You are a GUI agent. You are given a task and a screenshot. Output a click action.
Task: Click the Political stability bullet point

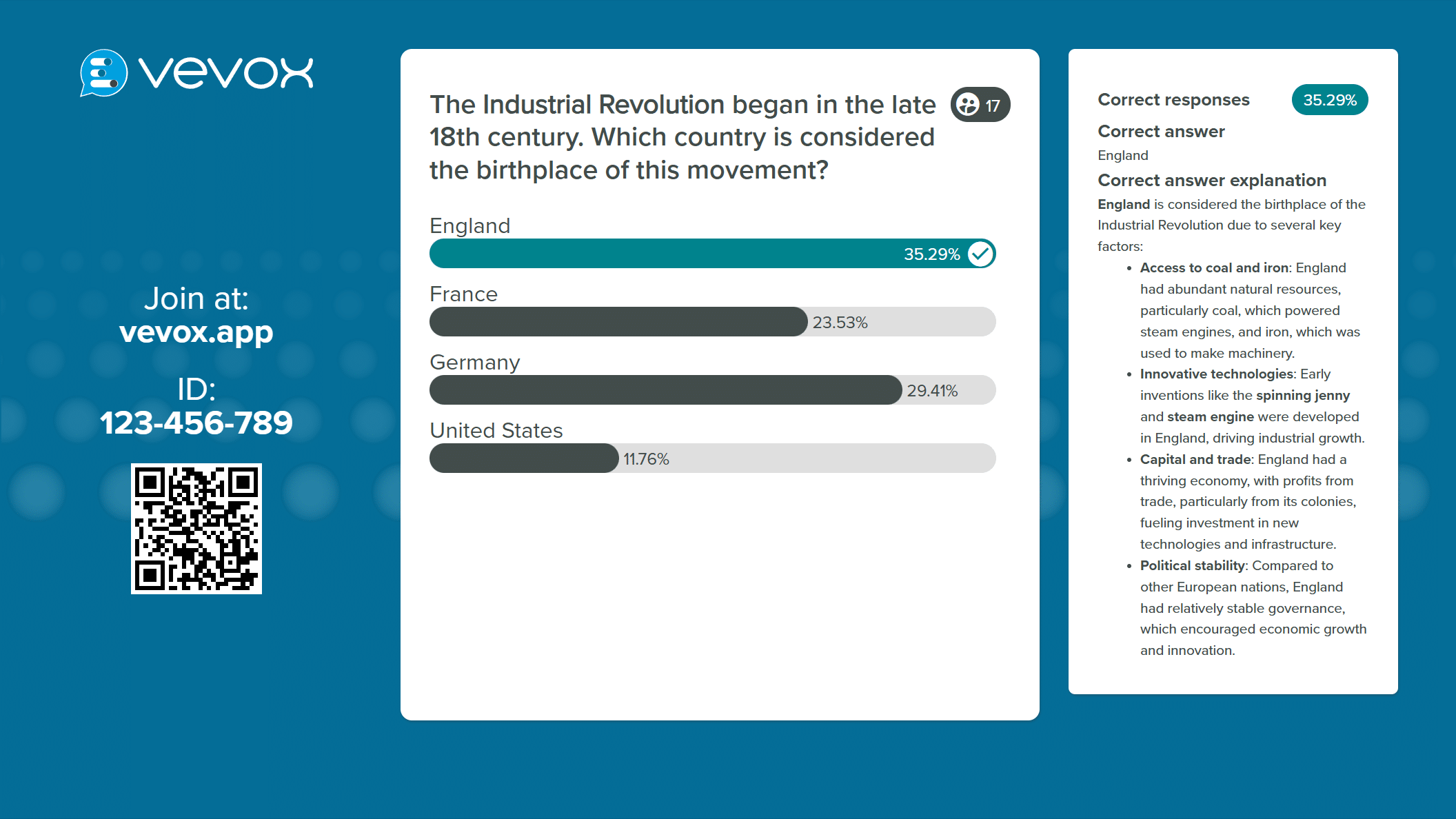[x=1192, y=566]
